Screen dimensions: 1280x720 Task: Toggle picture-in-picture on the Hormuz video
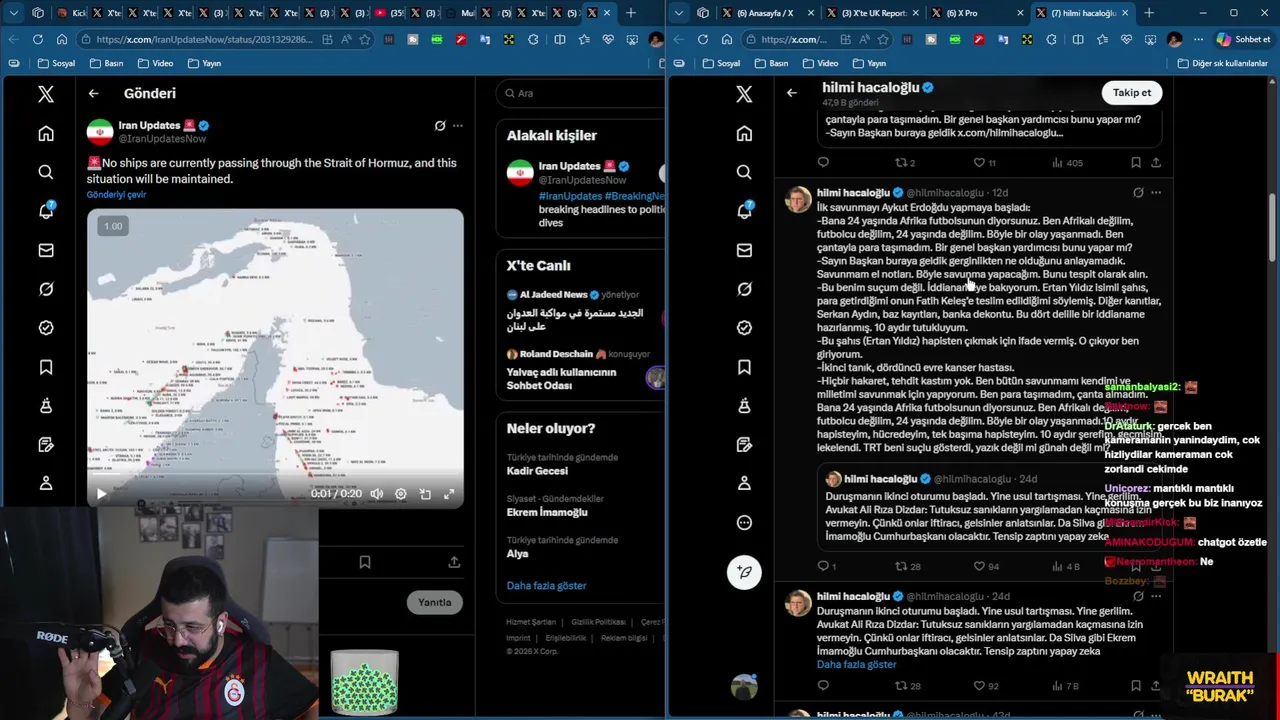click(425, 494)
